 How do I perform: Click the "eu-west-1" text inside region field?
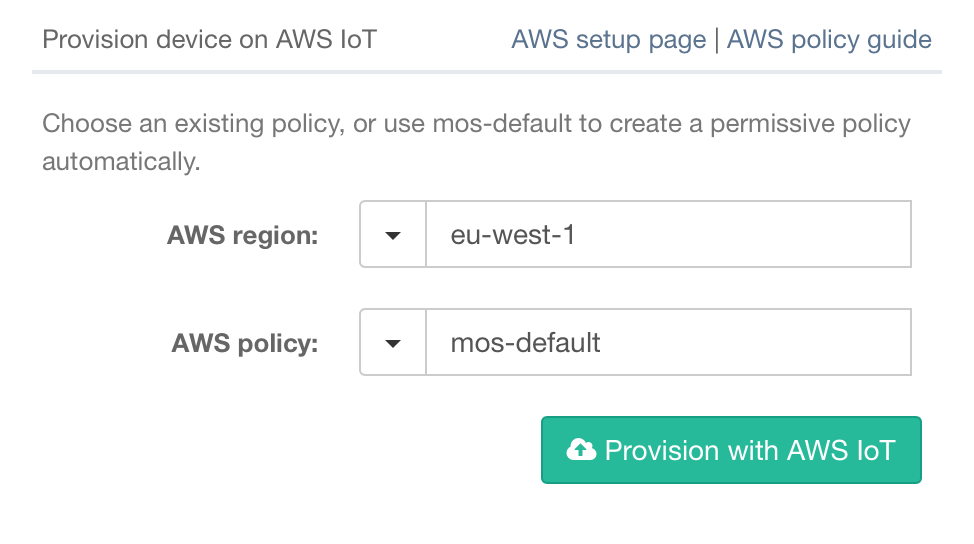click(x=513, y=236)
